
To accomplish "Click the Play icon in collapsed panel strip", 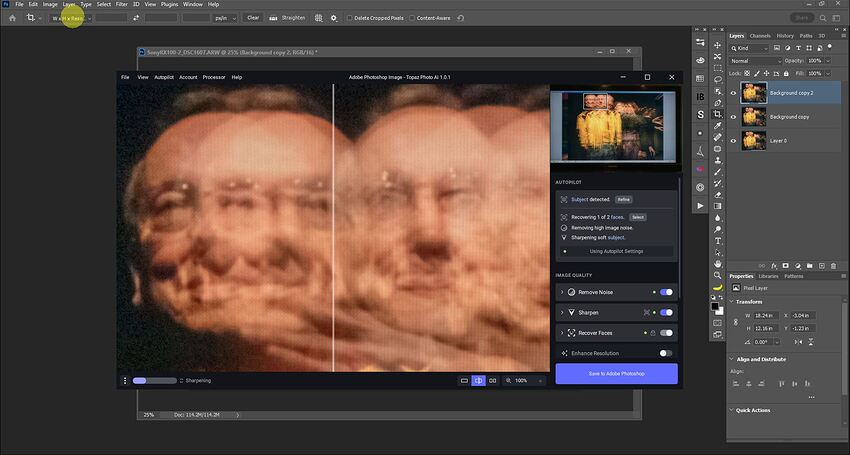I will coord(700,206).
